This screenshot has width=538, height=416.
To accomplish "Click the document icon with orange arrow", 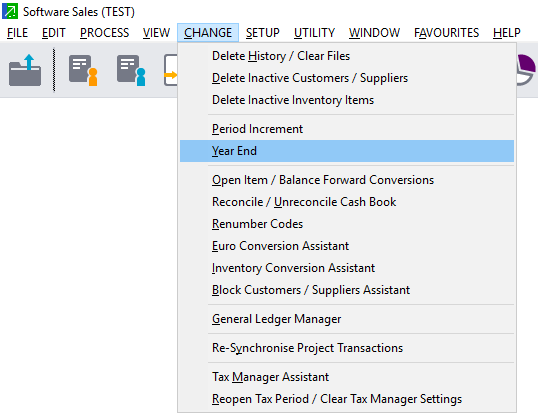I will pyautogui.click(x=171, y=70).
